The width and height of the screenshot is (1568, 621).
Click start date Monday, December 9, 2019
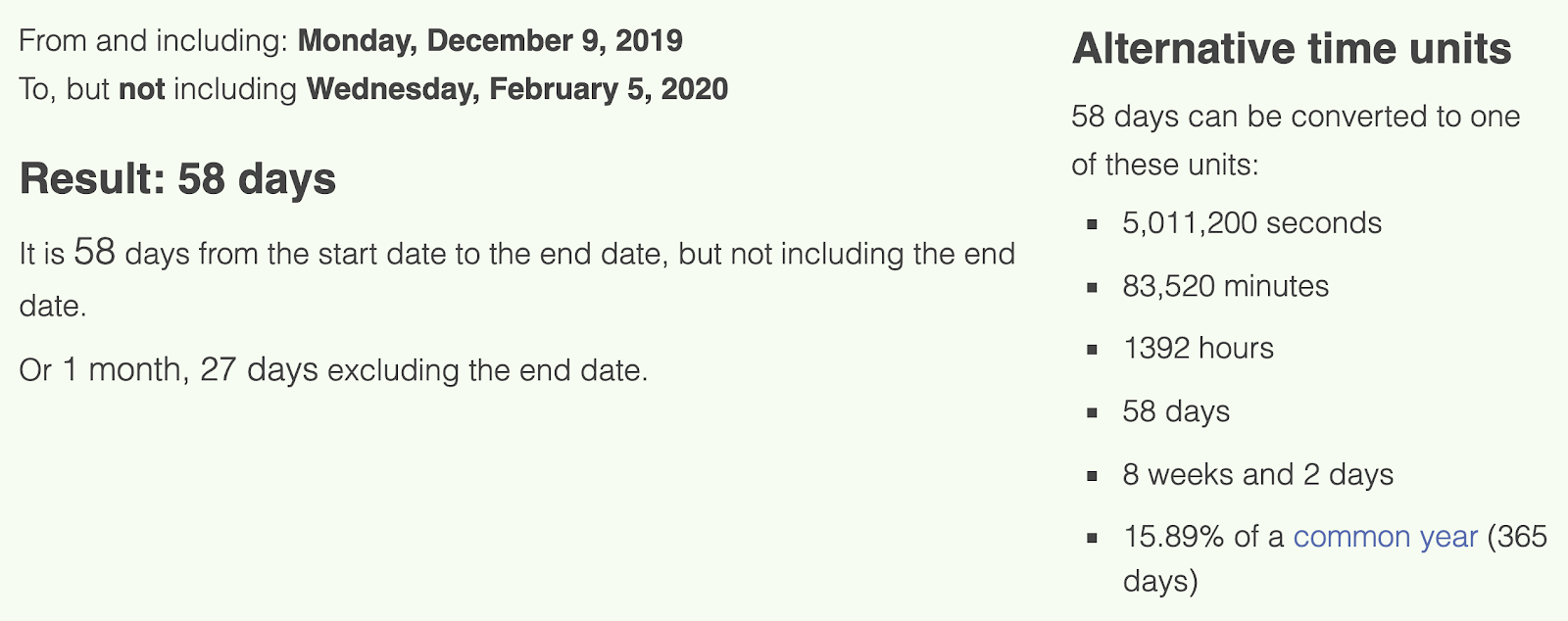(x=490, y=41)
